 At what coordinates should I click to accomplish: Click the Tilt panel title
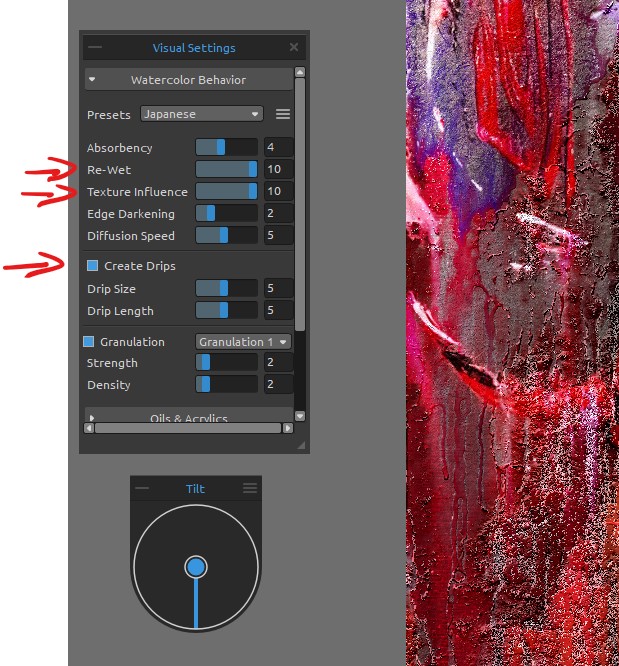(x=195, y=488)
